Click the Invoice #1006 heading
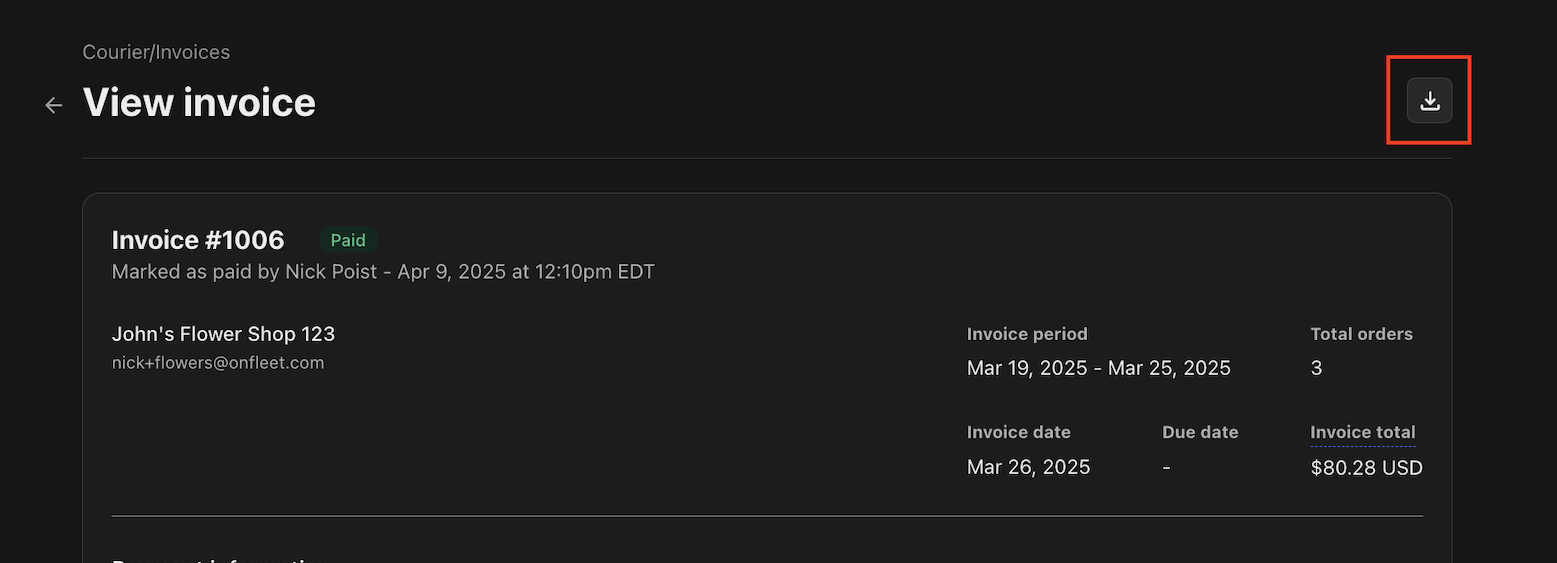This screenshot has height=563, width=1557. pyautogui.click(x=198, y=240)
